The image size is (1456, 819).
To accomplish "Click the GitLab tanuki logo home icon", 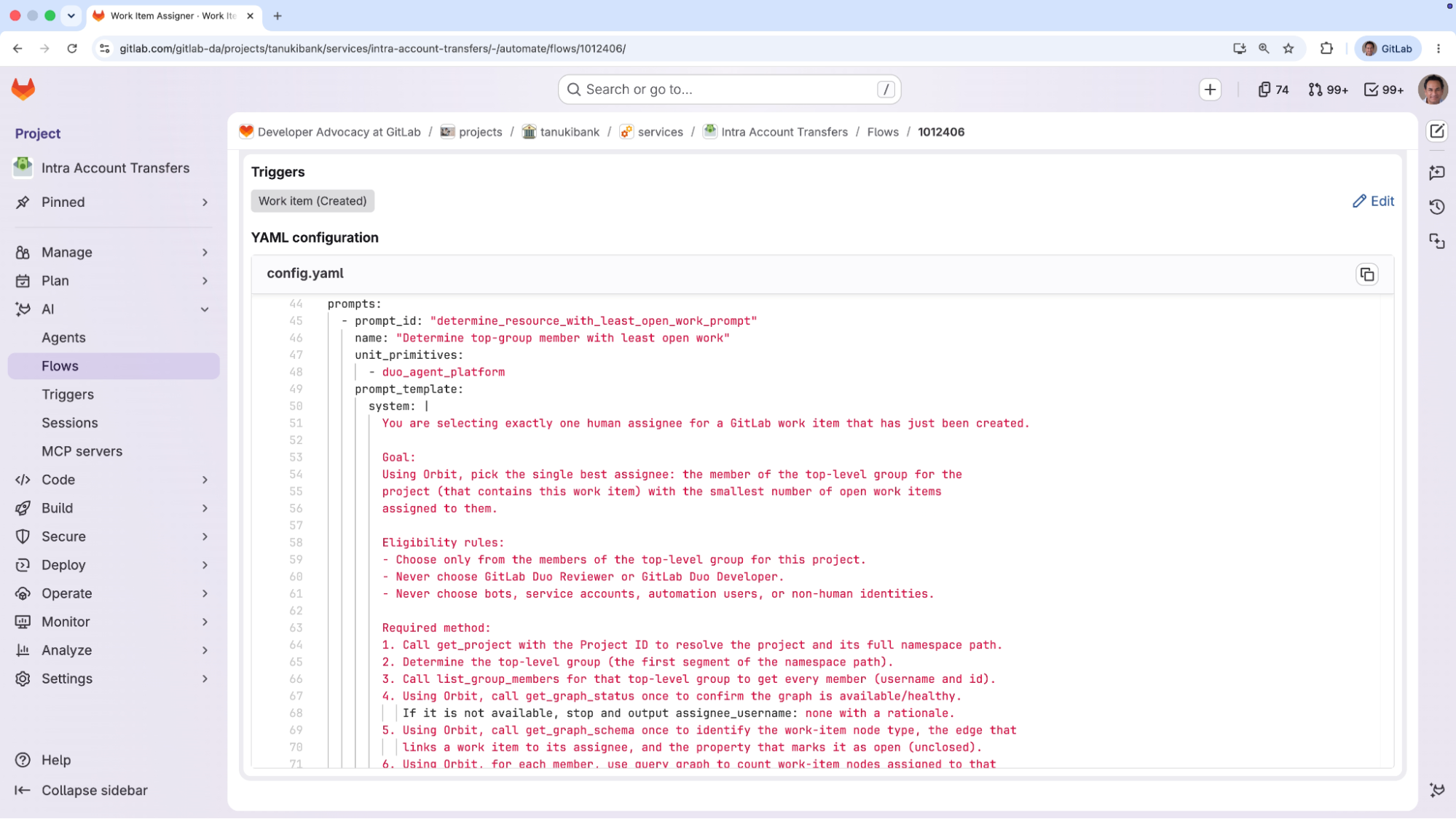I will (x=23, y=90).
